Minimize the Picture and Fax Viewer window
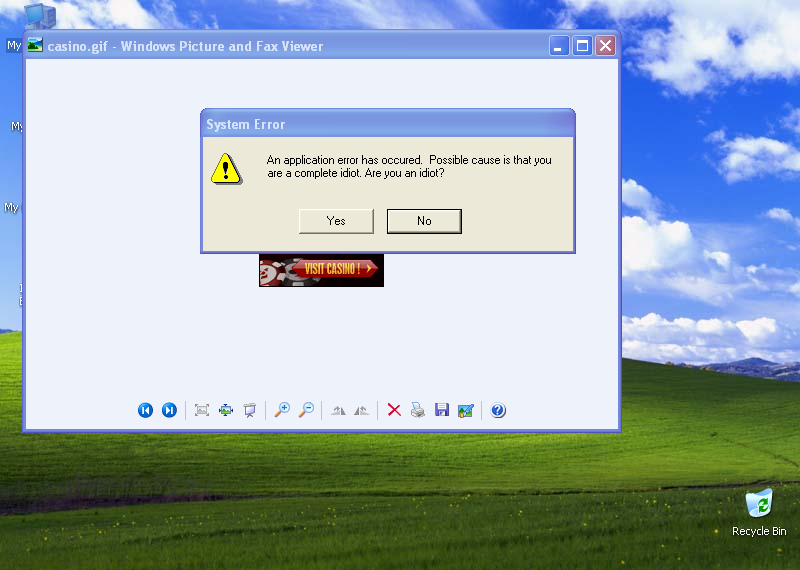Screen dimensions: 800x570 [x=559, y=46]
